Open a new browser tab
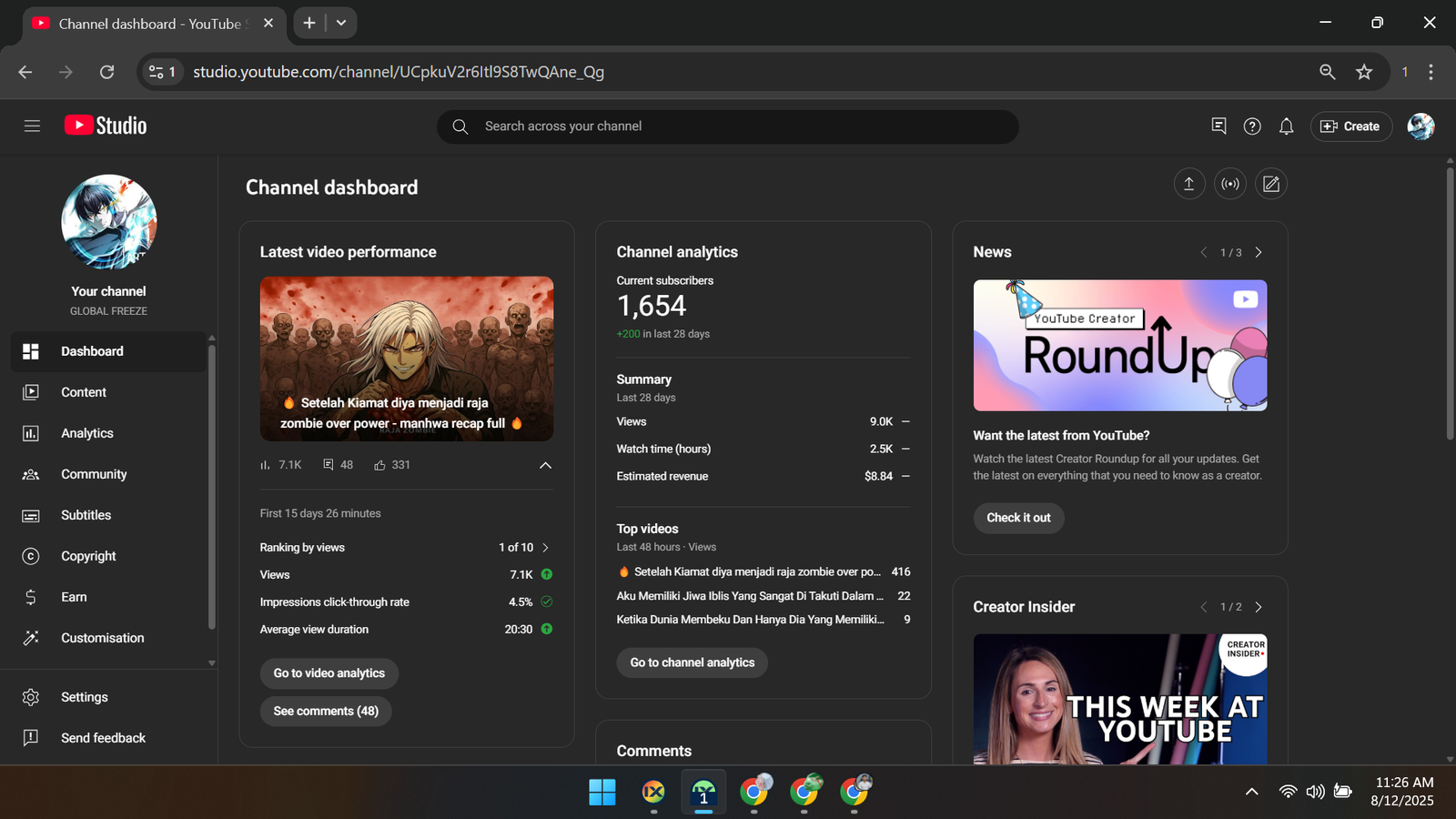 [309, 23]
